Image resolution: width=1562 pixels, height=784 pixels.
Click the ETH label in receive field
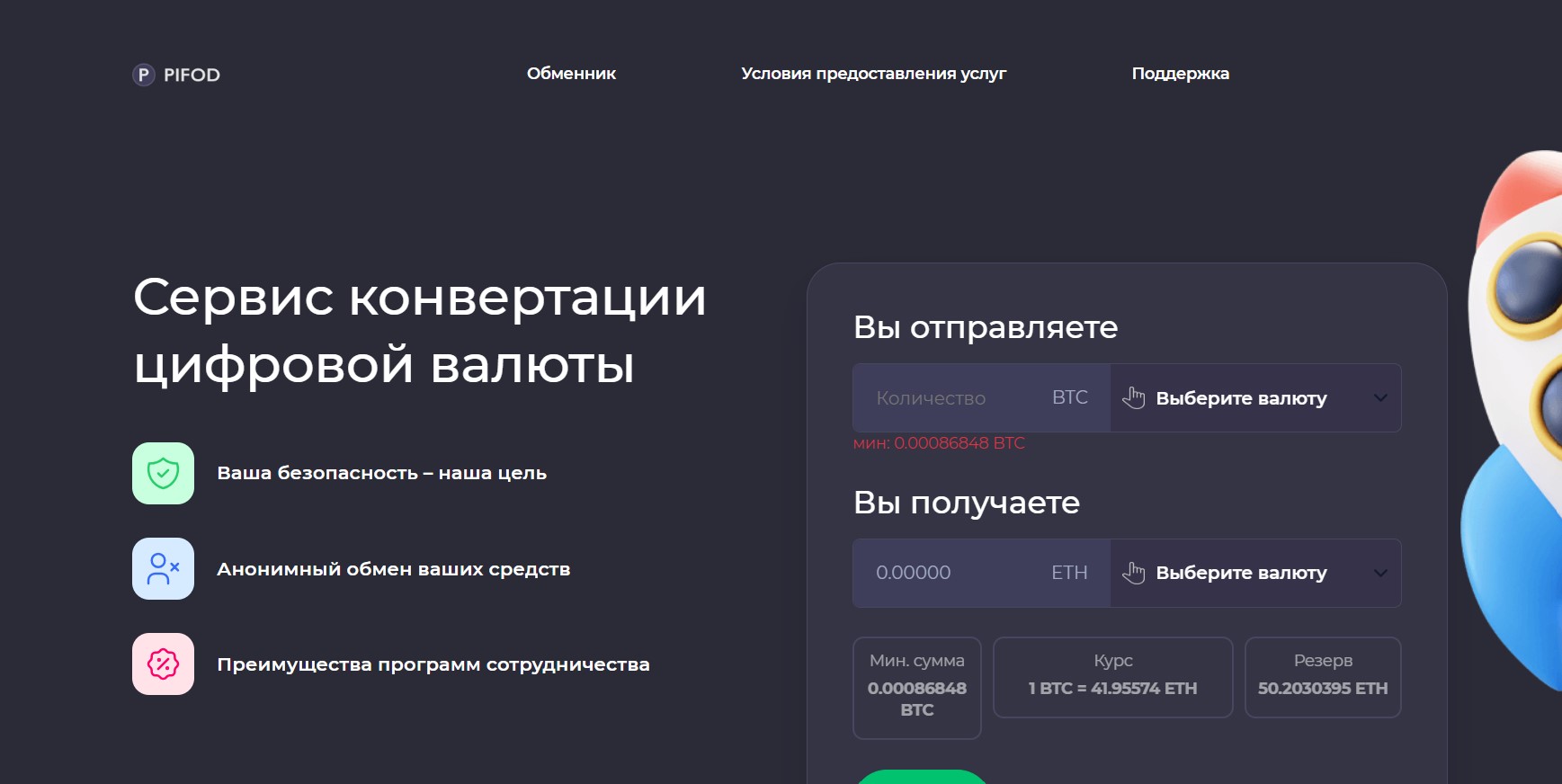pos(1069,573)
